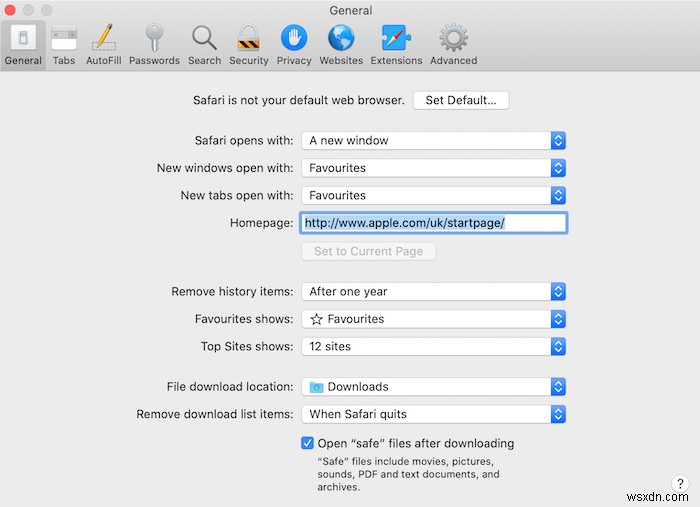Open the Extensions puzzle pane

click(396, 45)
